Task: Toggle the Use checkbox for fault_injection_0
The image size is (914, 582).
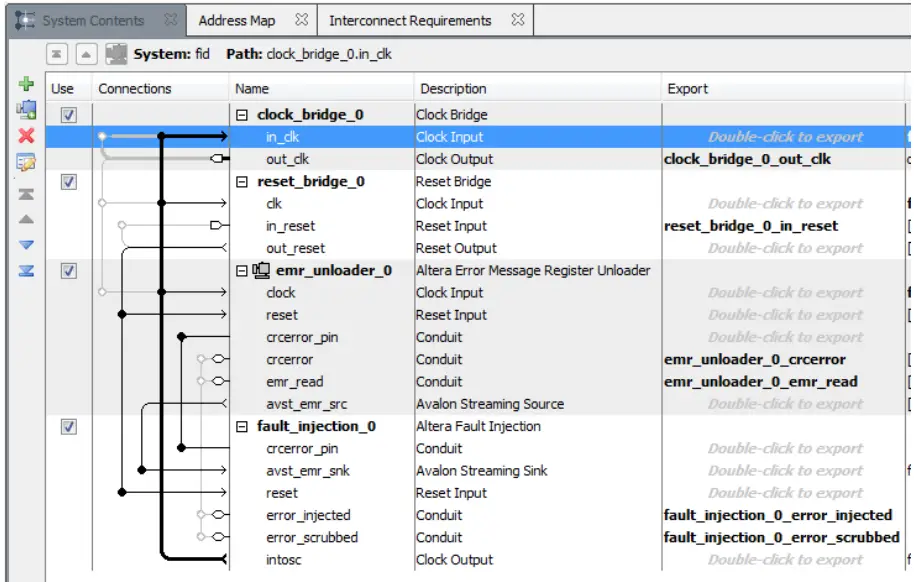Action: point(66,425)
